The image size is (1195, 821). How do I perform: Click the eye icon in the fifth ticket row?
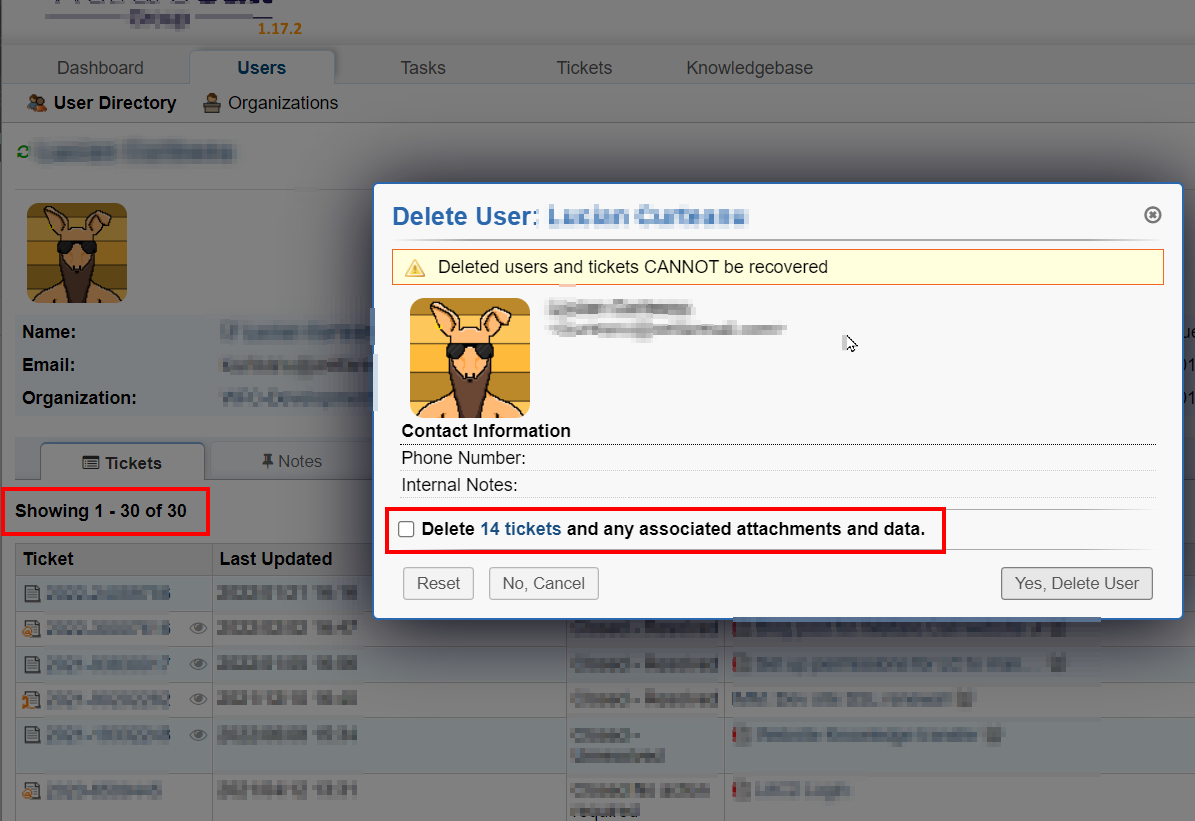coord(198,735)
